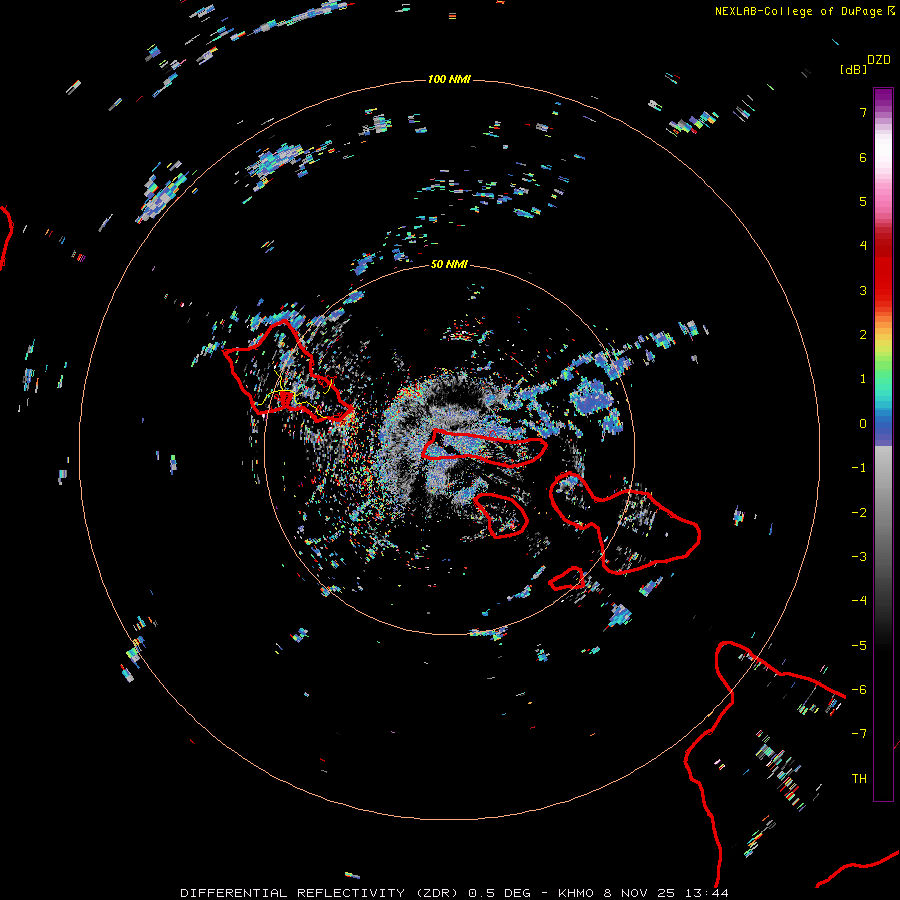Click the 1 value on color scale
The image size is (900, 900).
[x=863, y=379]
